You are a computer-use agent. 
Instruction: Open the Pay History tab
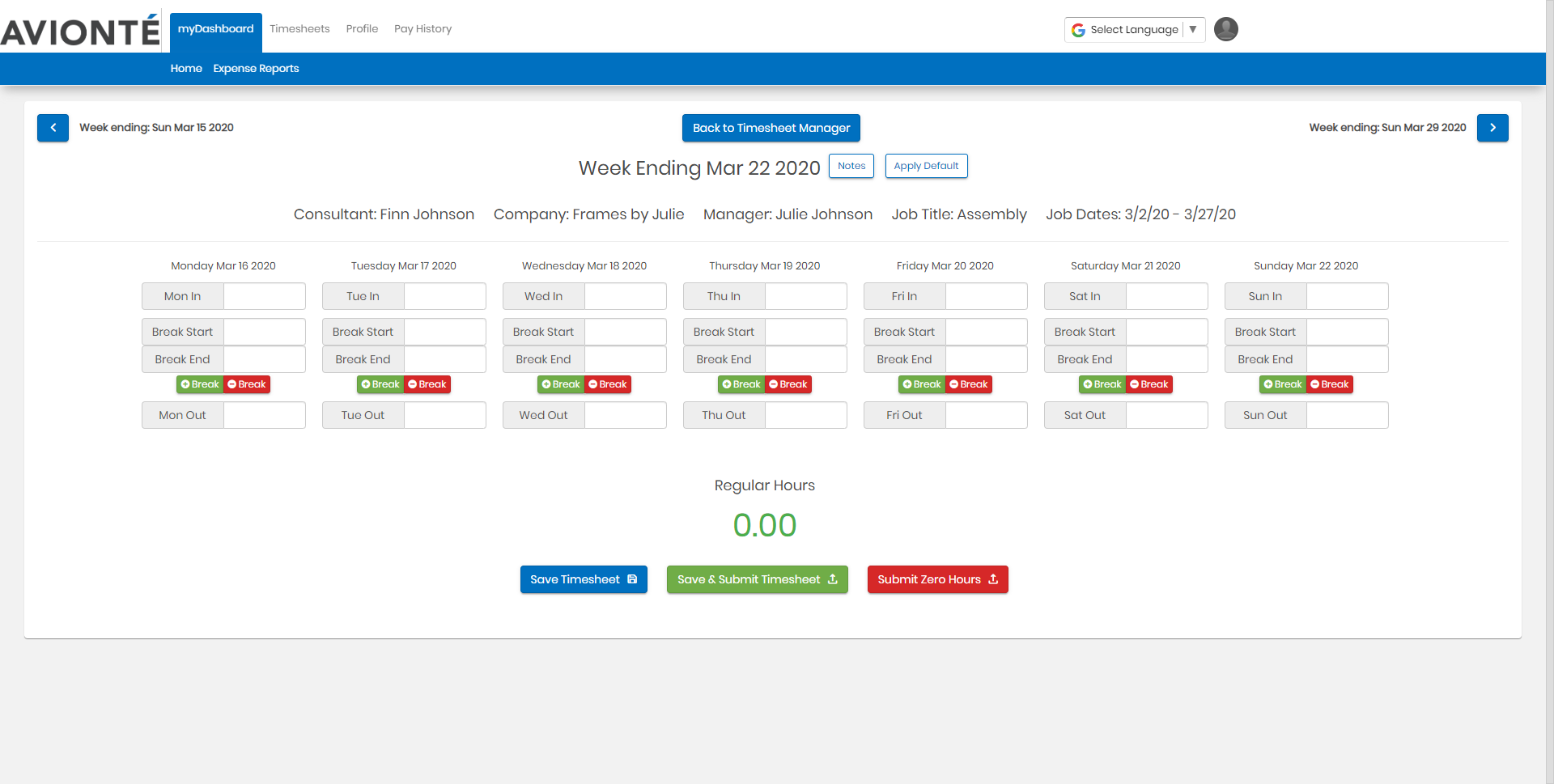(422, 29)
